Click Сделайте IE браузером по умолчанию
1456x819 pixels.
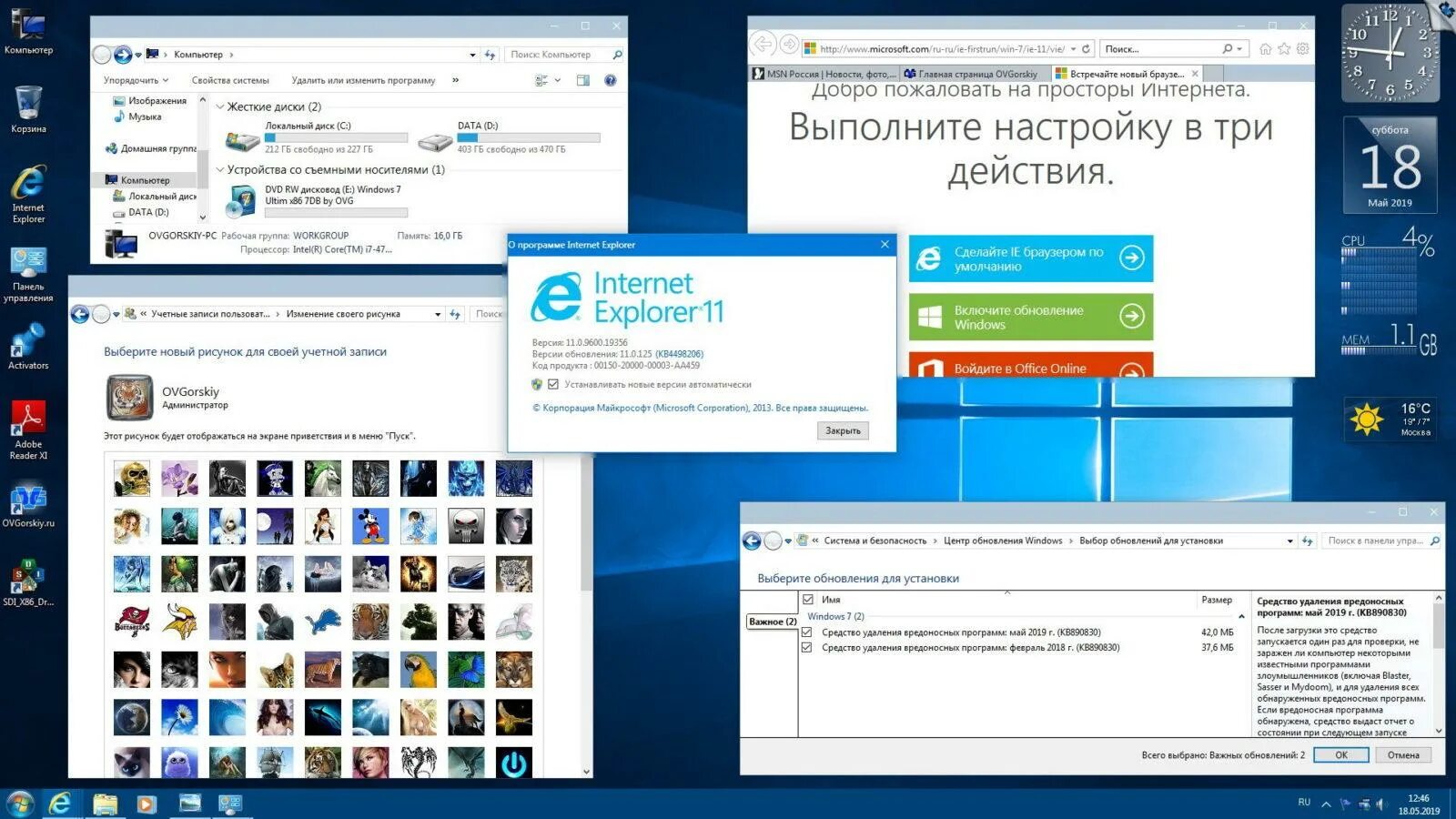[1031, 258]
